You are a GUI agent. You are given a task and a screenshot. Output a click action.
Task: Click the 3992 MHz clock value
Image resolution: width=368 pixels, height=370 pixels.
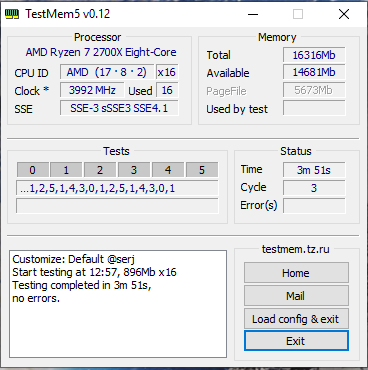pos(92,90)
